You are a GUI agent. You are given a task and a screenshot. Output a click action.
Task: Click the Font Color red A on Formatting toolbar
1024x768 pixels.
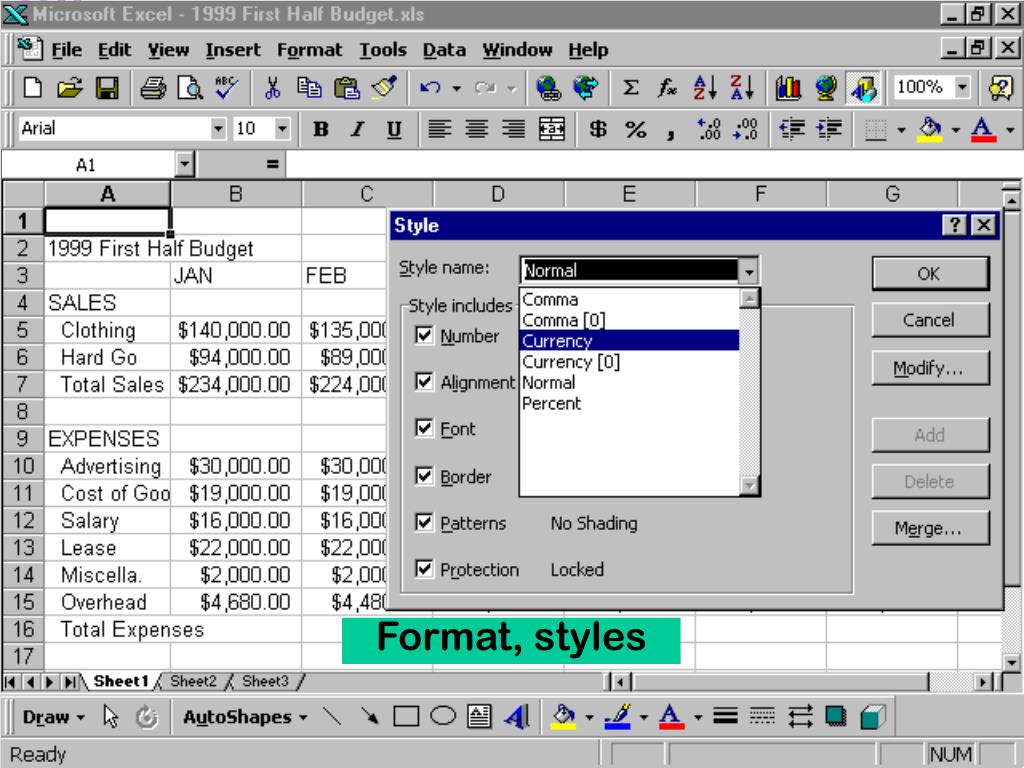pos(984,129)
